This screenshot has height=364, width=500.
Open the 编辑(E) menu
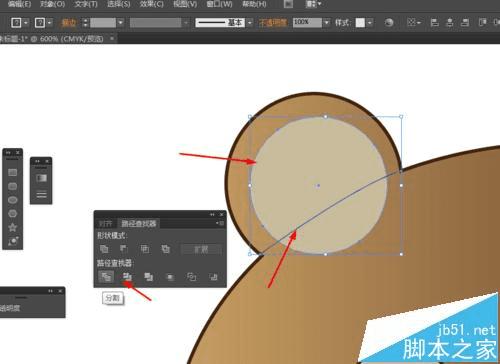pyautogui.click(x=19, y=4)
